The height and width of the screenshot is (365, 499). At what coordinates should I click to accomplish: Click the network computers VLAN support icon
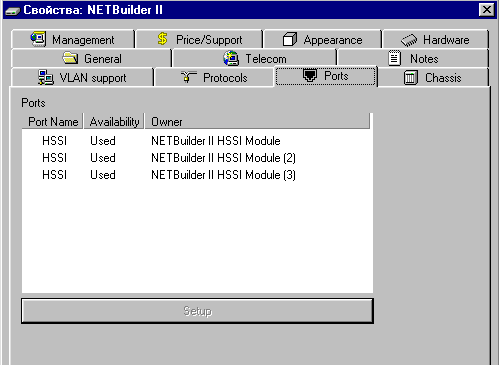(x=46, y=77)
